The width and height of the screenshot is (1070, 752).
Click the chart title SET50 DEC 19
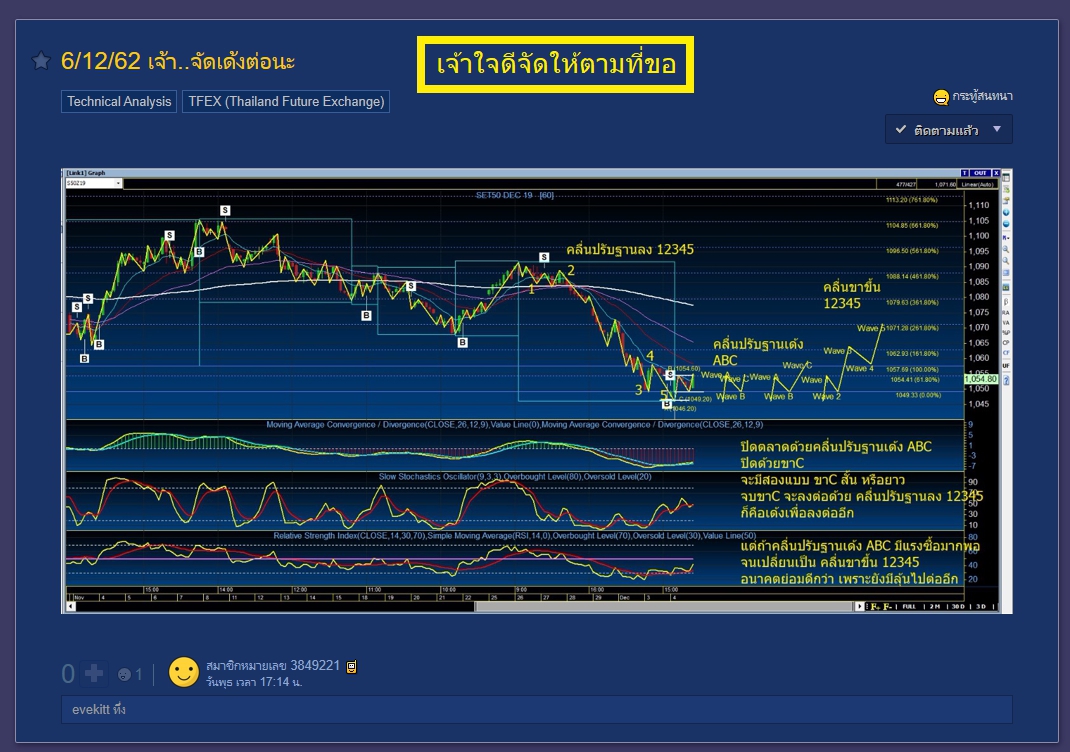[x=504, y=195]
